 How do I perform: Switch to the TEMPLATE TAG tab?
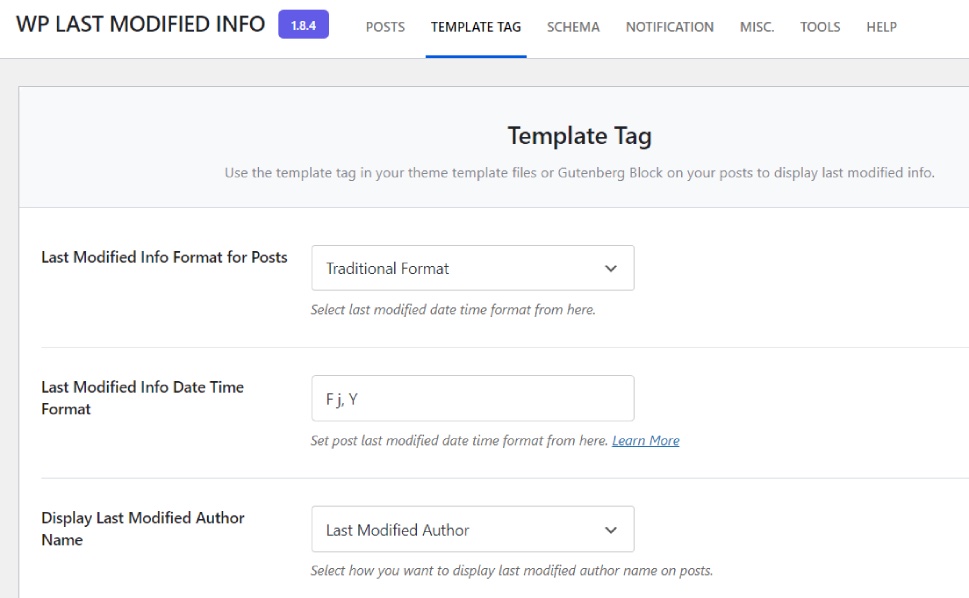476,27
